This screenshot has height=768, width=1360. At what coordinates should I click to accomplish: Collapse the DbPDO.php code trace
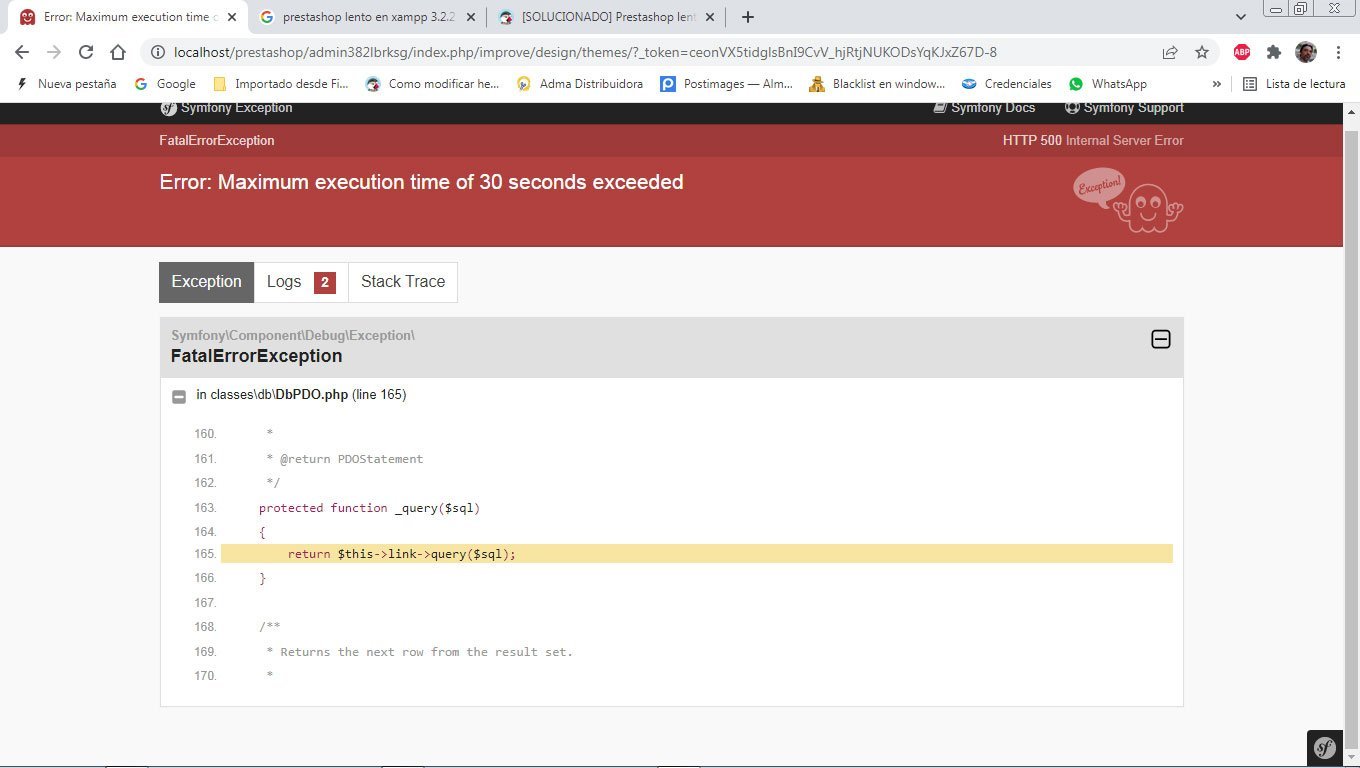pyautogui.click(x=179, y=397)
